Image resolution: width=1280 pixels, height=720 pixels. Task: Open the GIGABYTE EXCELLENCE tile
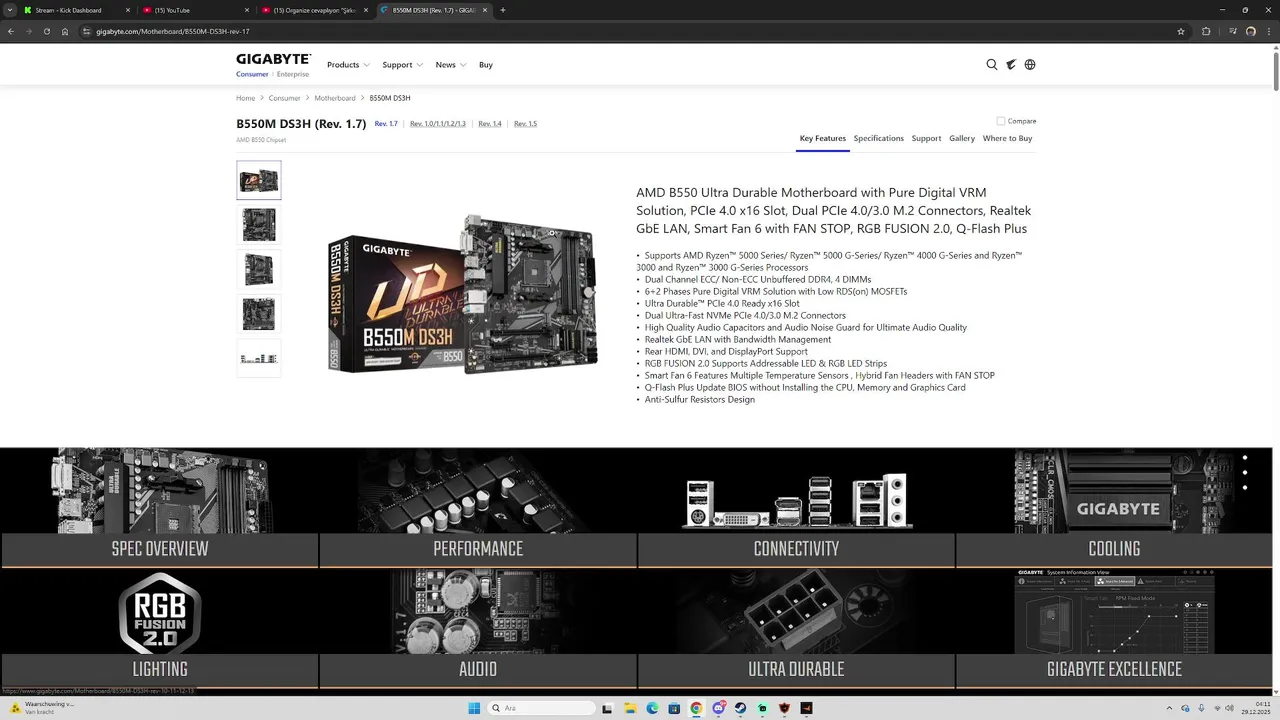(x=1114, y=628)
